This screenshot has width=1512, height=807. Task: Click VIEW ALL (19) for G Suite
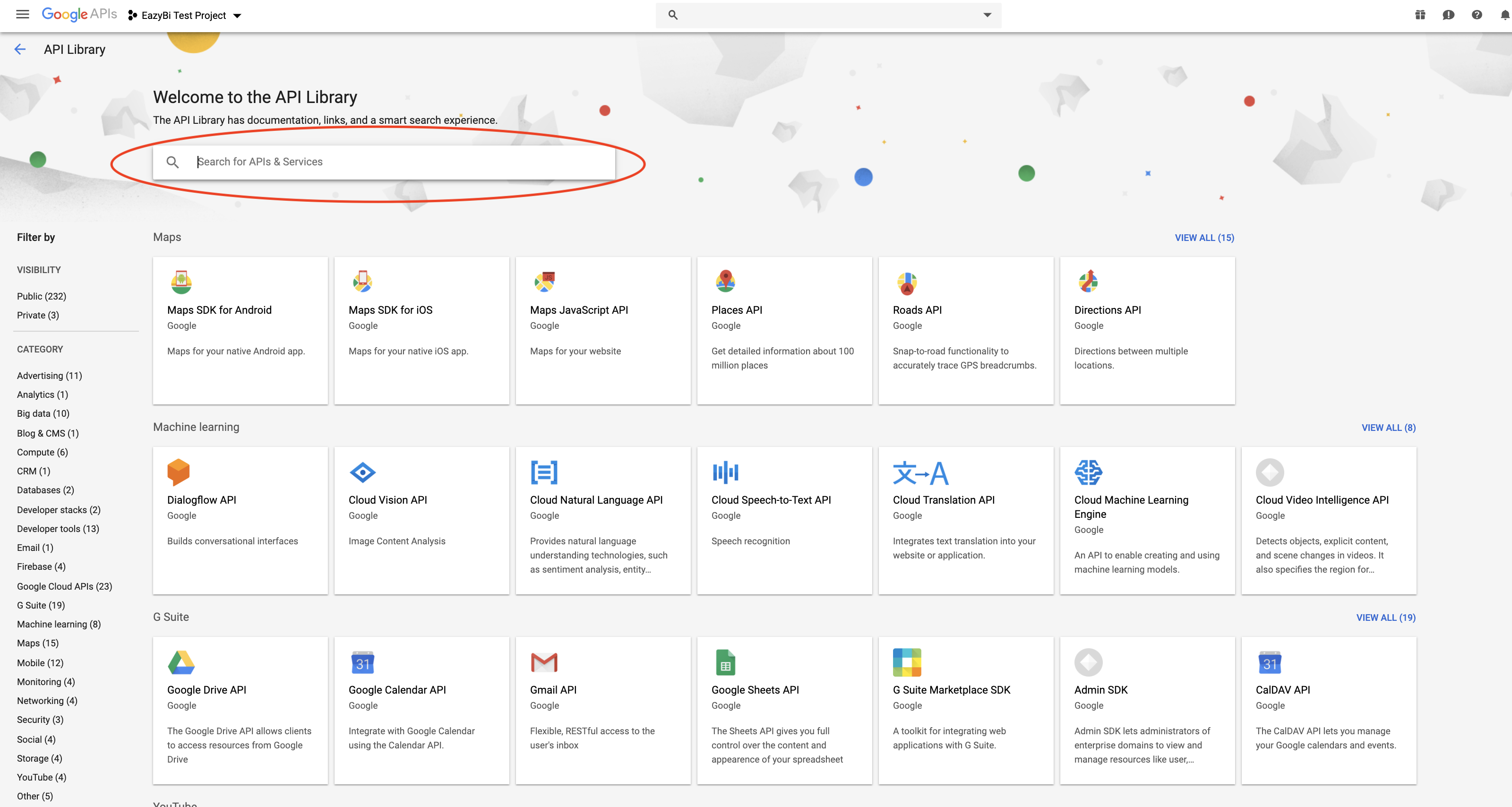[1385, 618]
